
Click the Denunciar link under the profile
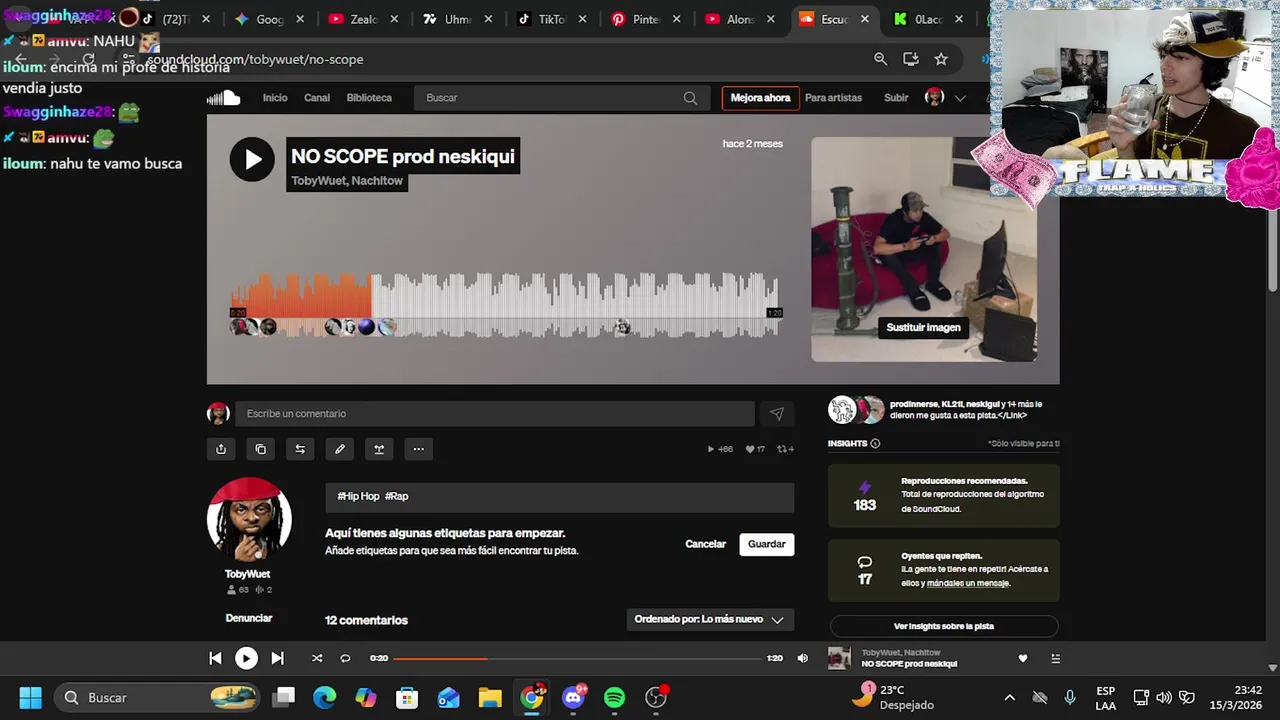(x=249, y=618)
